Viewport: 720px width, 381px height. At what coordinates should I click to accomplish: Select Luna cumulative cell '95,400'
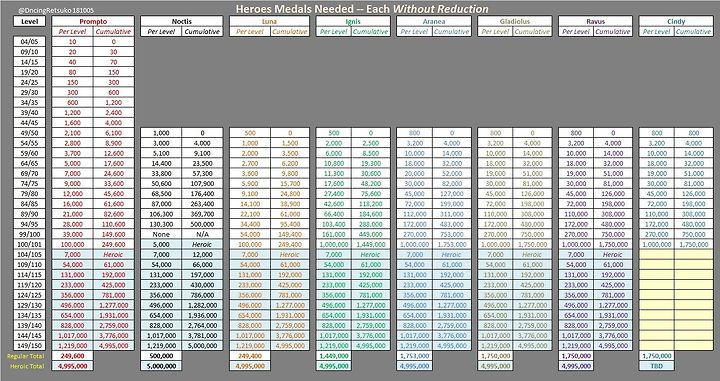tap(290, 224)
